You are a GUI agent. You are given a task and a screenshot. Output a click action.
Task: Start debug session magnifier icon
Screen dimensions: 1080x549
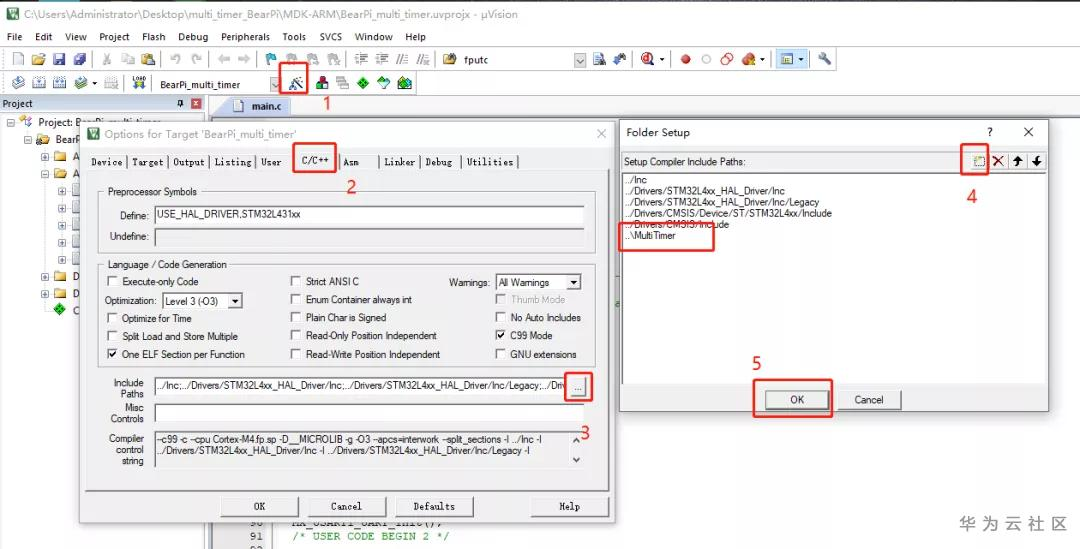(647, 60)
